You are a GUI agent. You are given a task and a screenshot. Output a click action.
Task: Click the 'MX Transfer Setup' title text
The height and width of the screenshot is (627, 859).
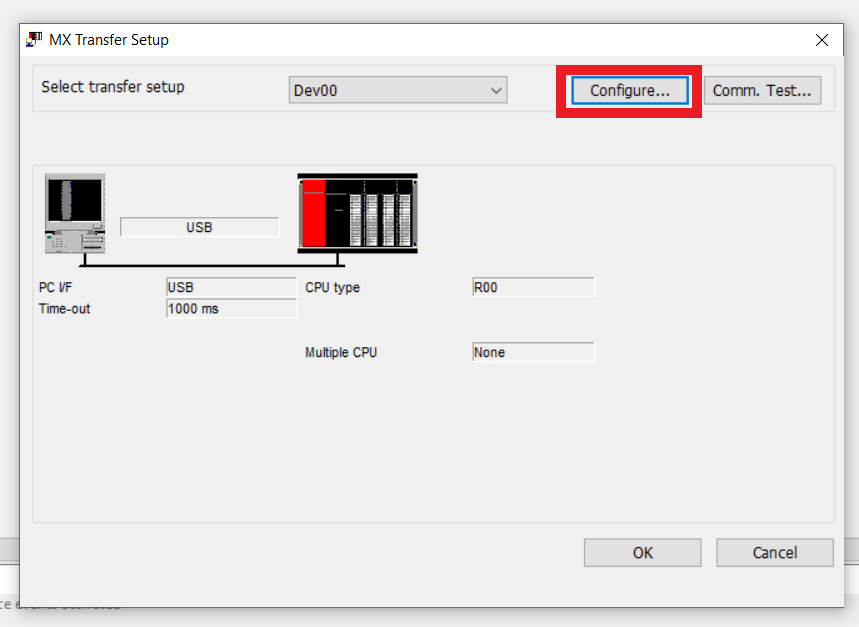click(109, 40)
